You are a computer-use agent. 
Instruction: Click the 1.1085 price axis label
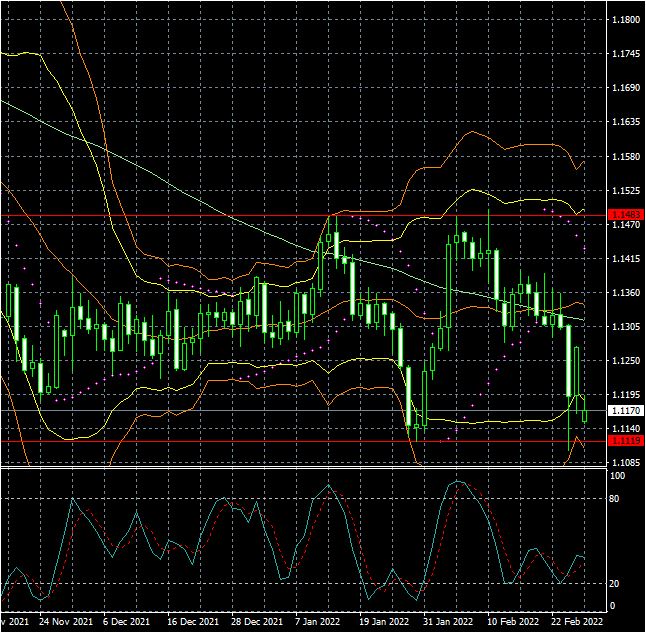(x=626, y=463)
